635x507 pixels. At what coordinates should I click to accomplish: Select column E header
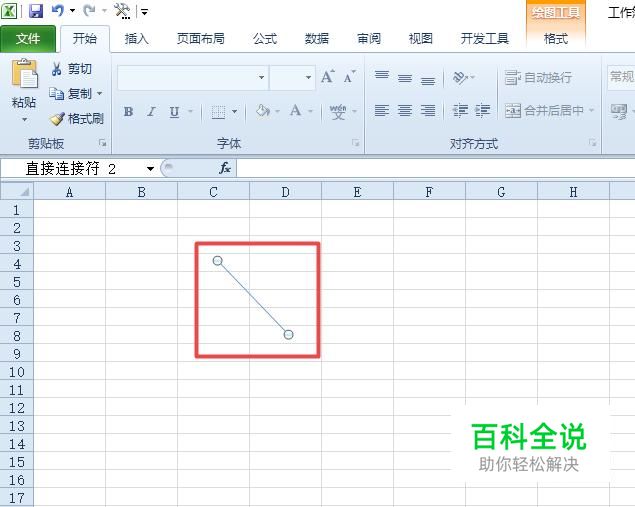[x=357, y=192]
